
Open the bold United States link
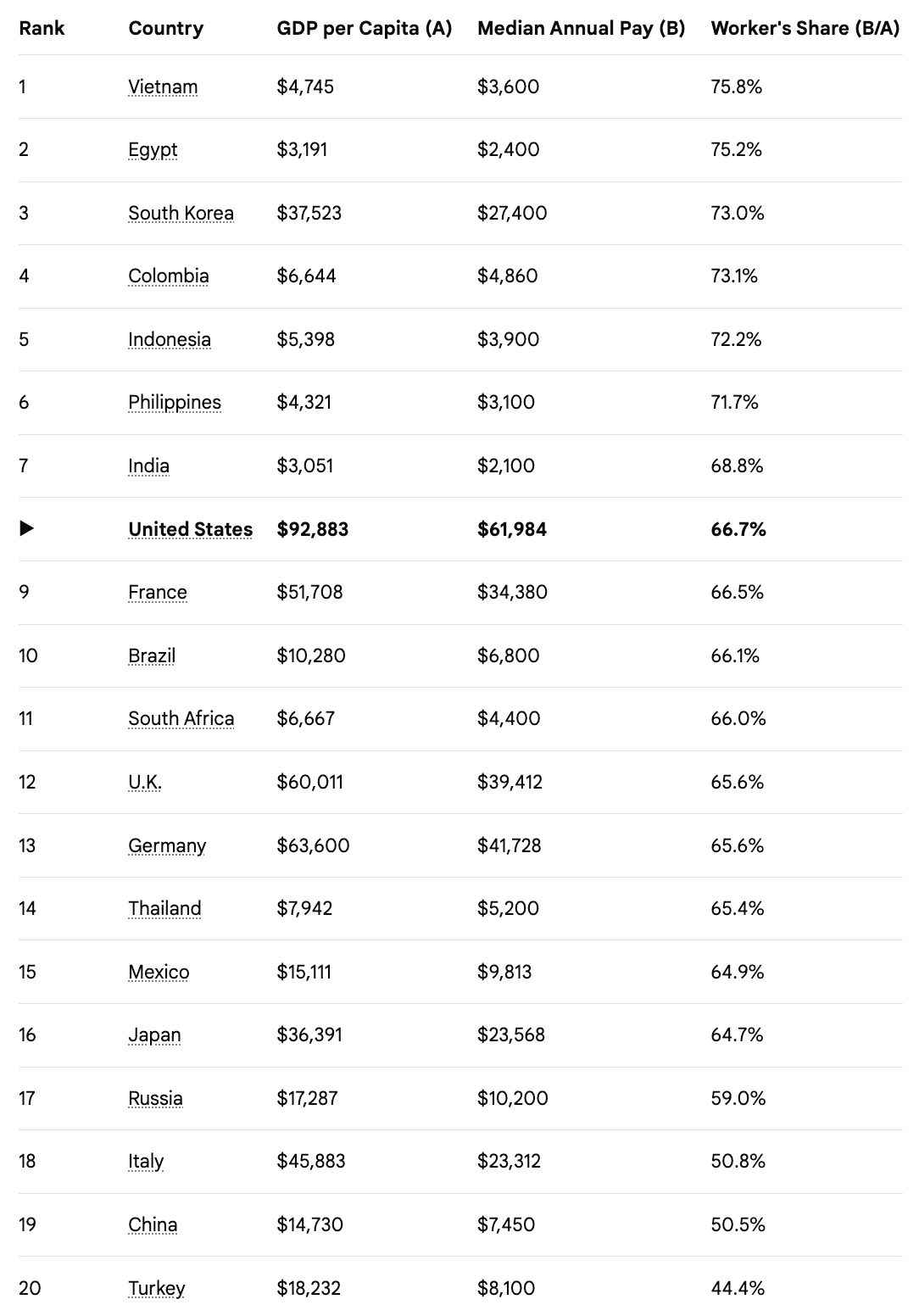pyautogui.click(x=190, y=529)
